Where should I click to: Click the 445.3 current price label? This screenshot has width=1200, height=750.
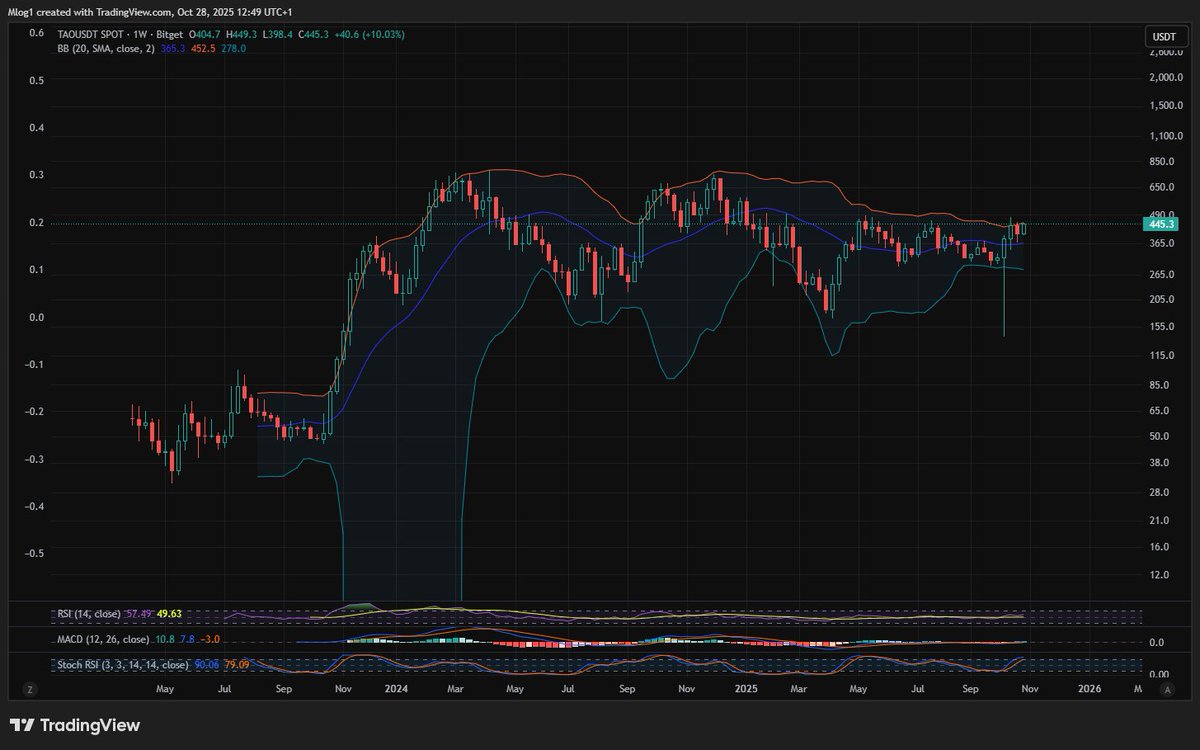pyautogui.click(x=1161, y=225)
